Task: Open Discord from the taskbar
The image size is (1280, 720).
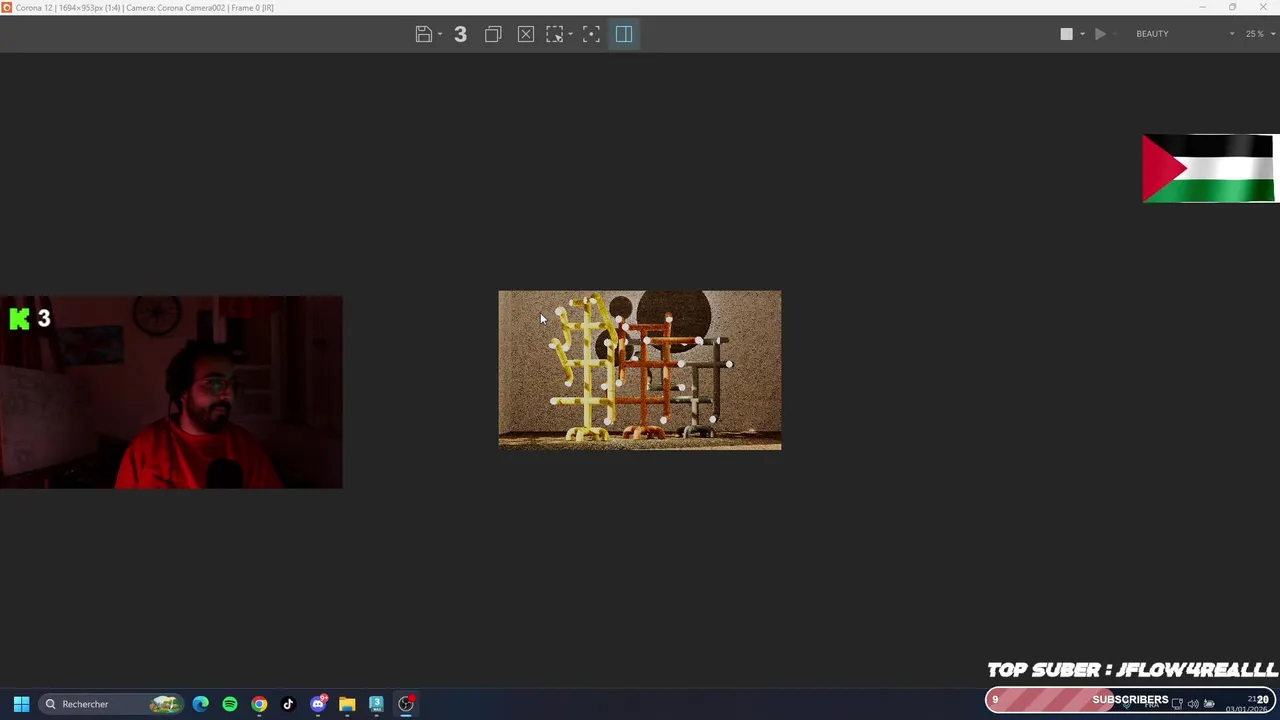Action: tap(318, 704)
